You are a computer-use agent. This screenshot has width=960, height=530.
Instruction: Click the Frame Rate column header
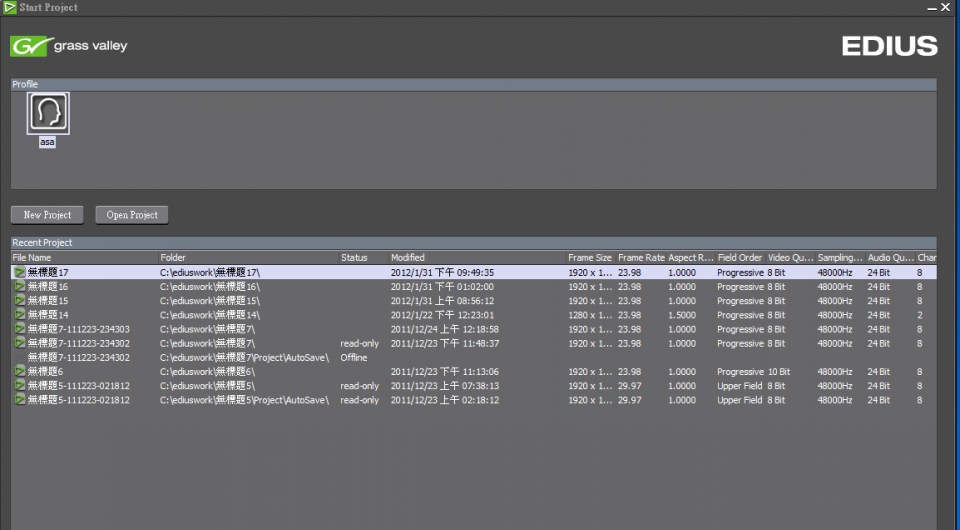640,258
